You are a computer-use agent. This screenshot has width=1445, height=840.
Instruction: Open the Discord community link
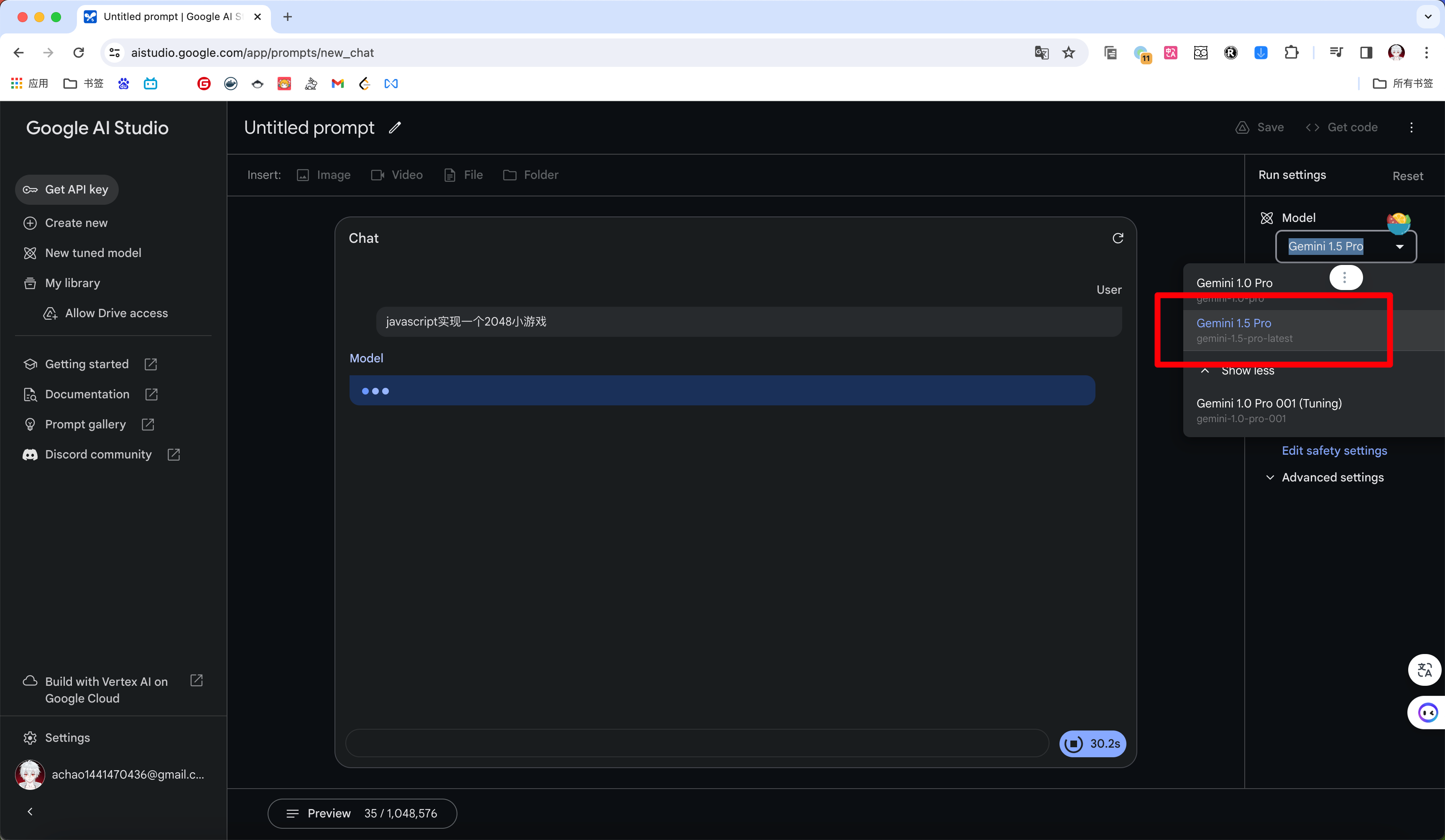coord(98,454)
